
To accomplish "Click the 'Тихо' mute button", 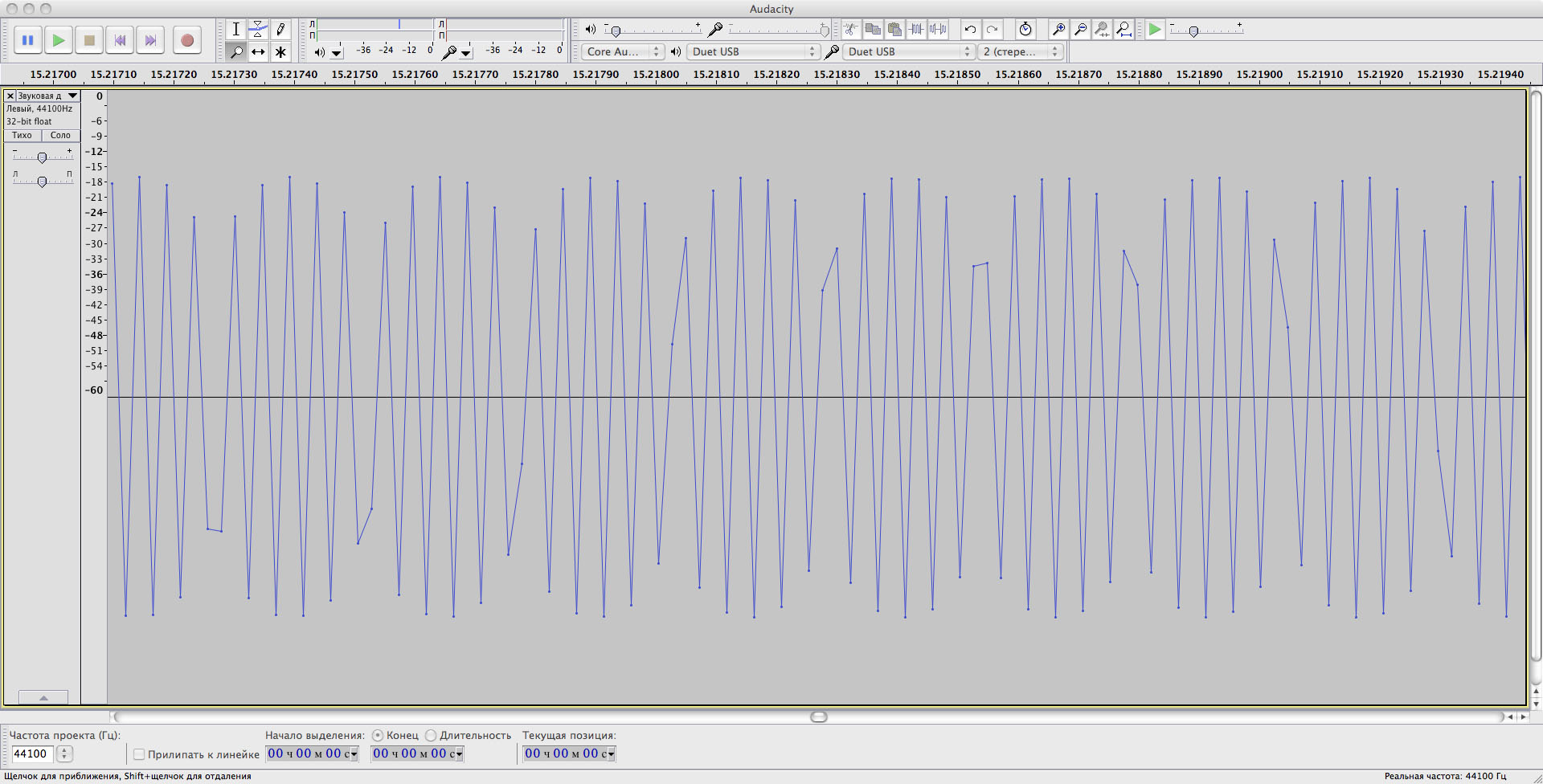I will (22, 135).
